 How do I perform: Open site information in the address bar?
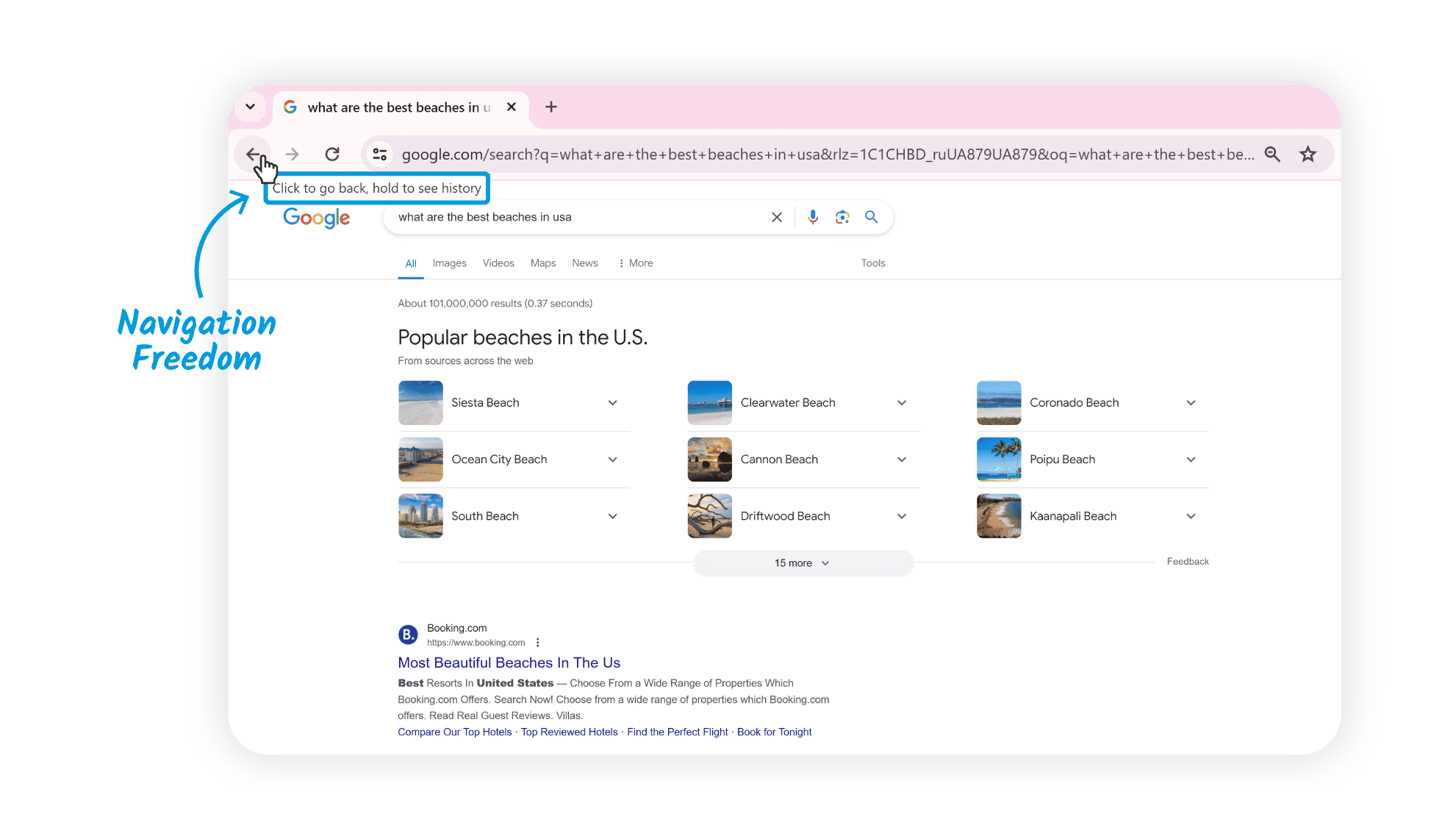[x=379, y=154]
